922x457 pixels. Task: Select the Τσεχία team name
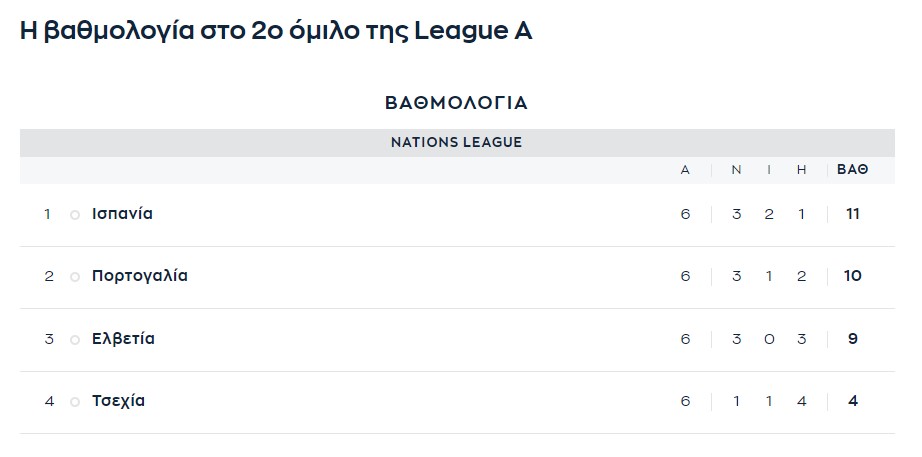pos(118,401)
